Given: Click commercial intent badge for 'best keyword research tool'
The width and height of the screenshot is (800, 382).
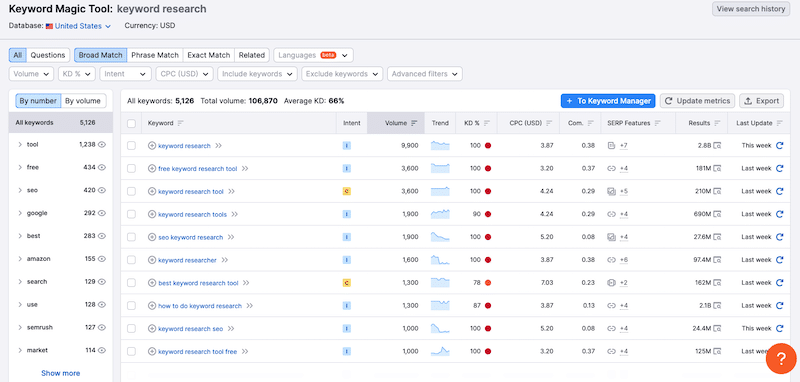Looking at the screenshot, I should pos(346,283).
